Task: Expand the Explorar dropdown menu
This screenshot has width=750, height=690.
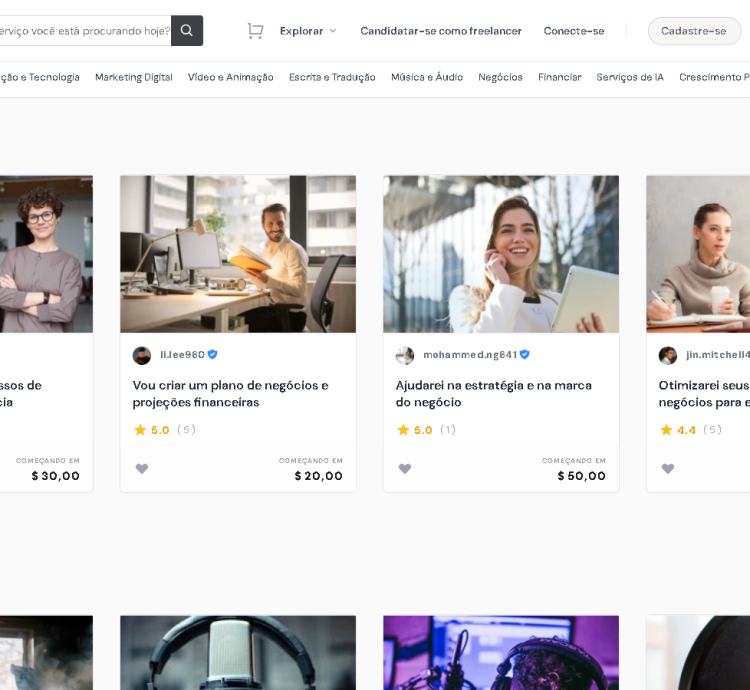Action: click(308, 31)
